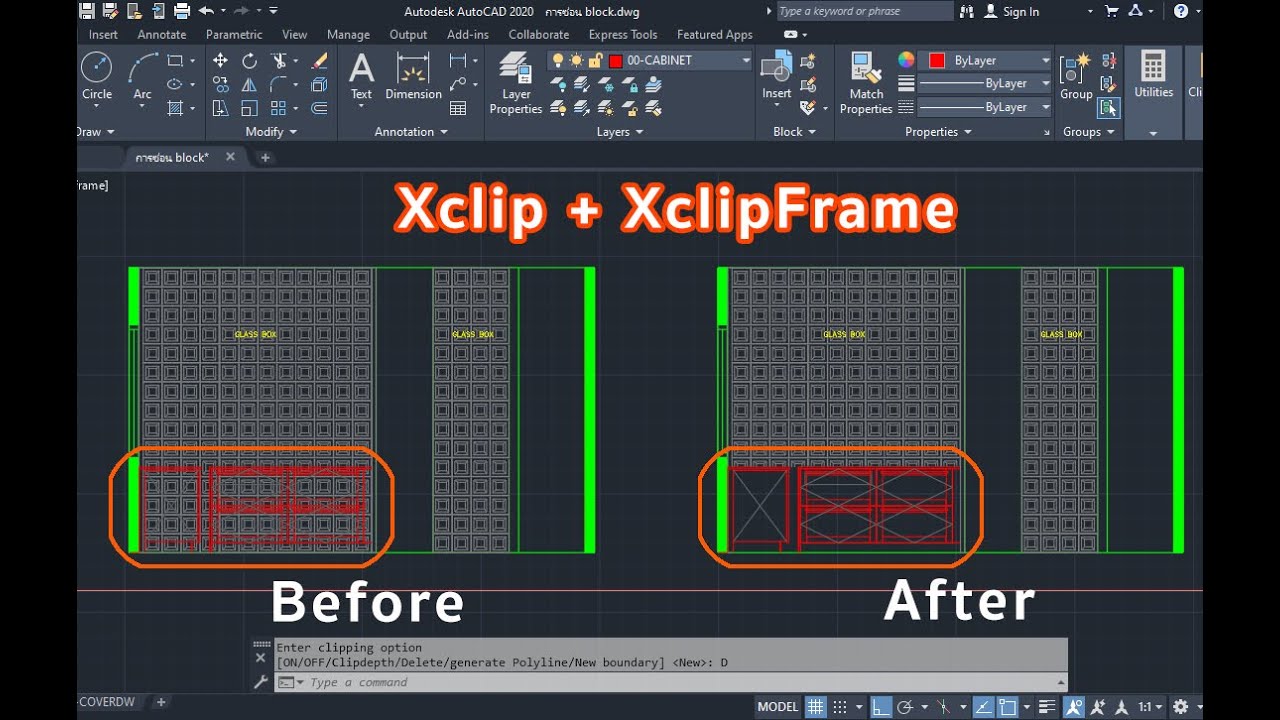This screenshot has width=1280, height=720.
Task: Expand the Groups panel
Action: click(1088, 132)
